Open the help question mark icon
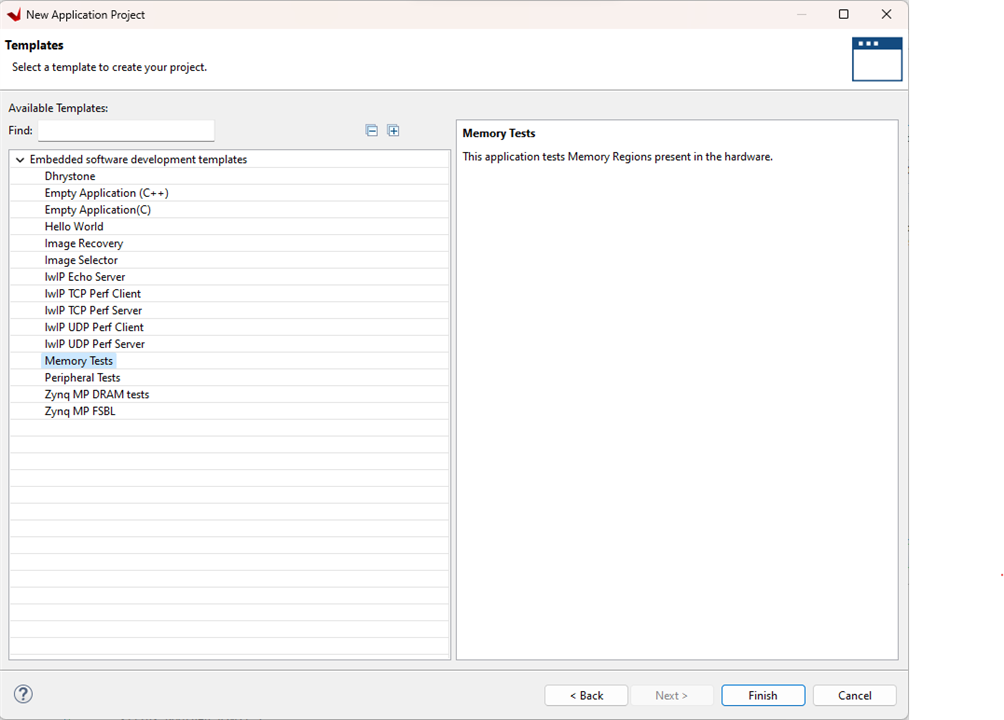 click(x=23, y=694)
